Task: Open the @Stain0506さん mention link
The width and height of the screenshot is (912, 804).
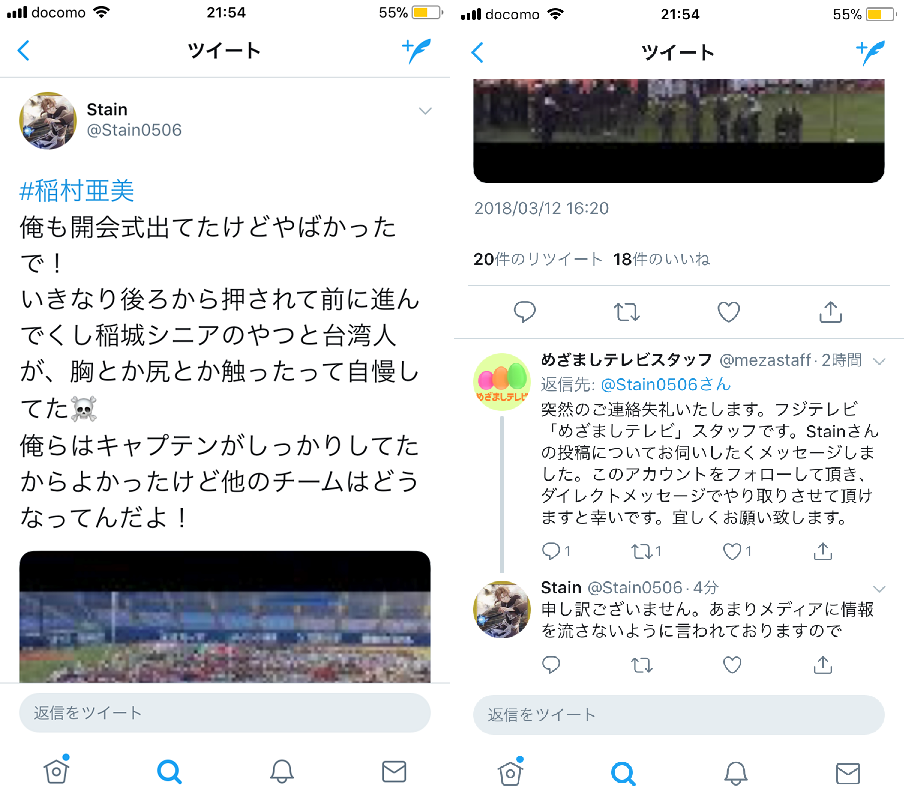Action: (x=665, y=385)
